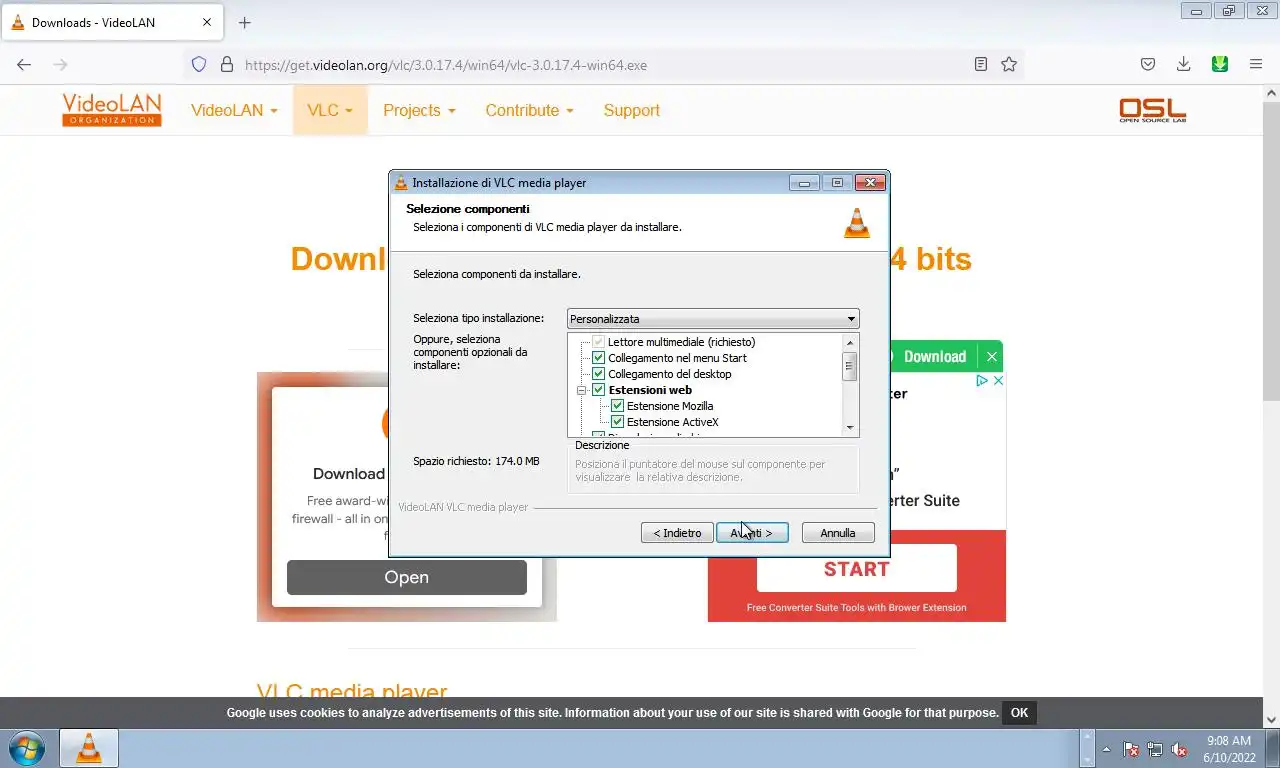Screen dimensions: 1280x768
Task: Open the Contribute navigation dropdown
Action: (529, 110)
